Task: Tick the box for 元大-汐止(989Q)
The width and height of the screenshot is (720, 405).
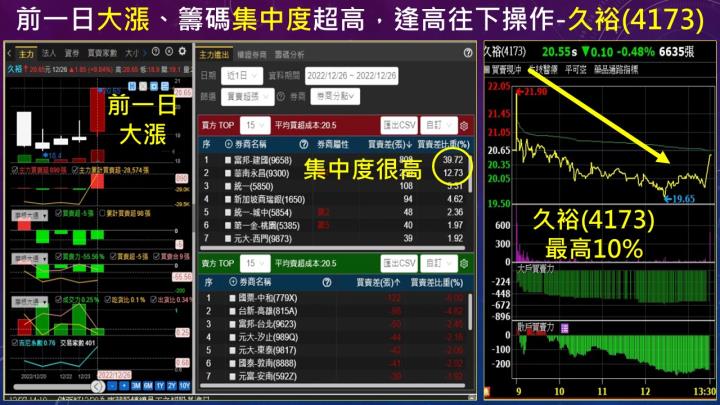Action: (x=232, y=337)
